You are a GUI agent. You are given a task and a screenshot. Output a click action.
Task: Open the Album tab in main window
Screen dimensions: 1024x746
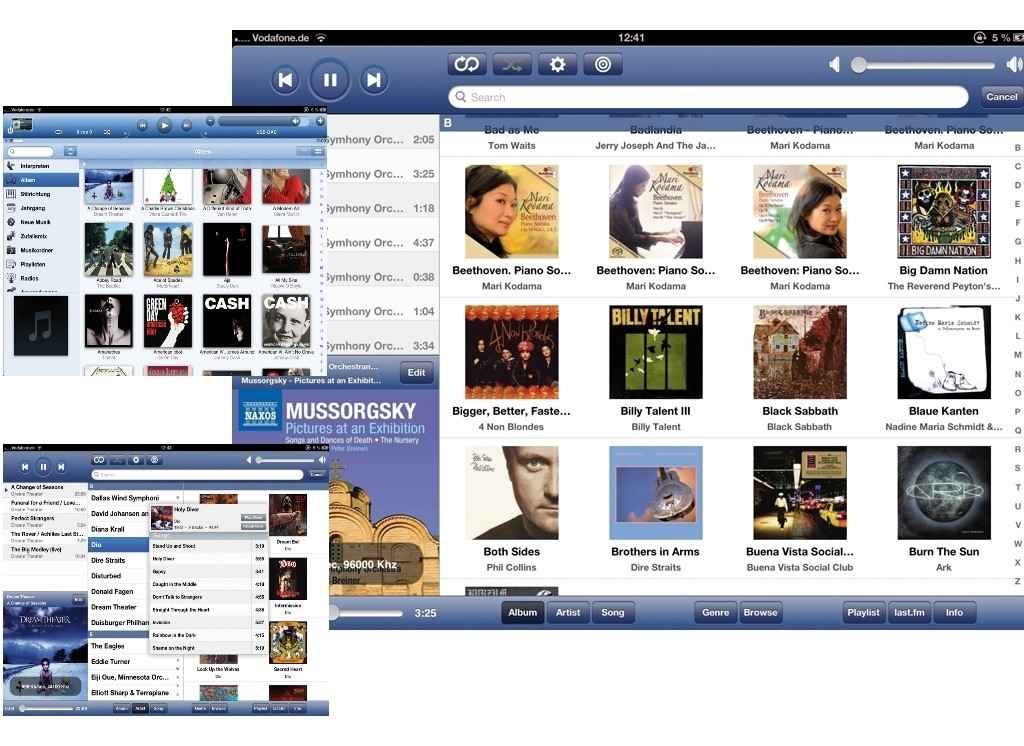pyautogui.click(x=522, y=612)
